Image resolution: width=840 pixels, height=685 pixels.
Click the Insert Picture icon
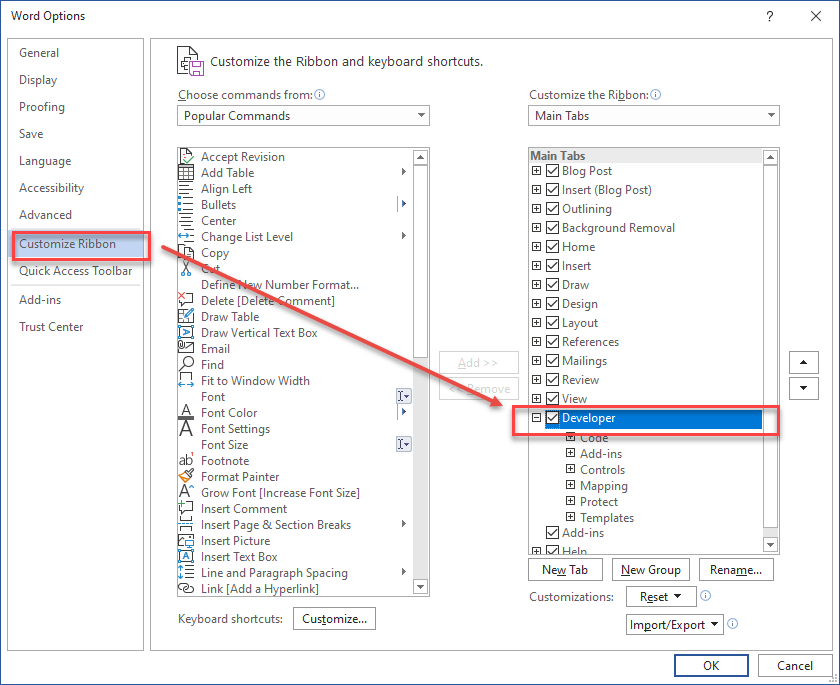(186, 540)
